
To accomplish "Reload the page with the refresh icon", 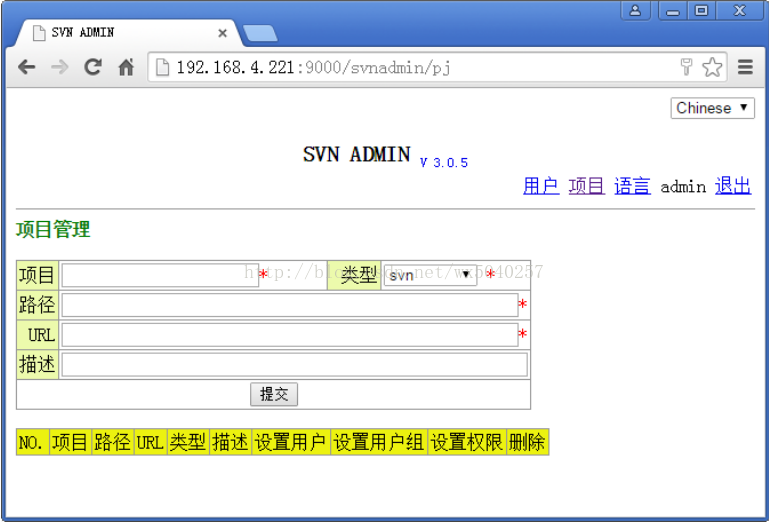I will point(93,67).
